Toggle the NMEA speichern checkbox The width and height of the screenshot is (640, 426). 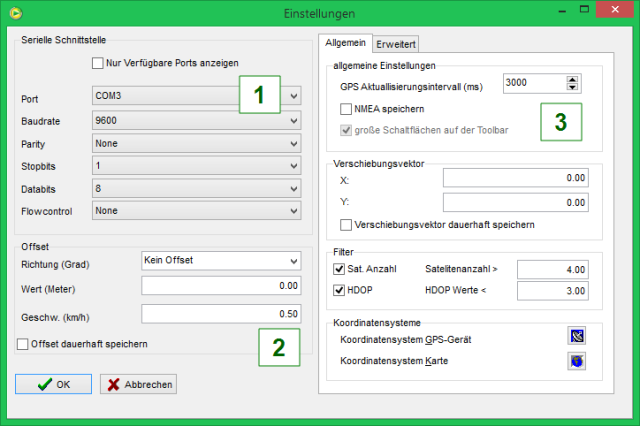[346, 108]
